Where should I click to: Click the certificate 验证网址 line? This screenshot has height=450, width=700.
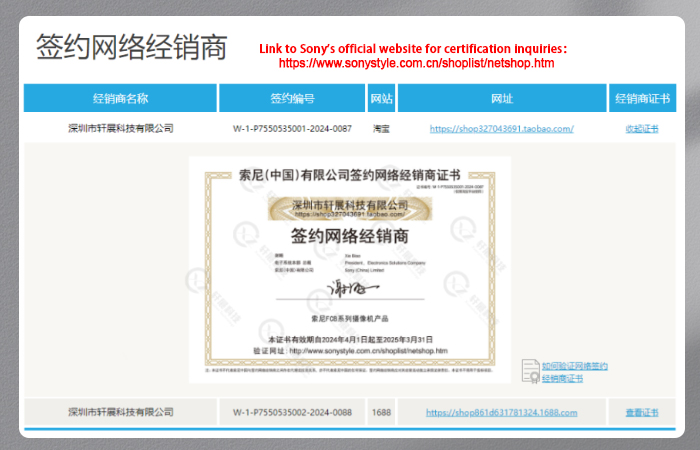point(350,351)
